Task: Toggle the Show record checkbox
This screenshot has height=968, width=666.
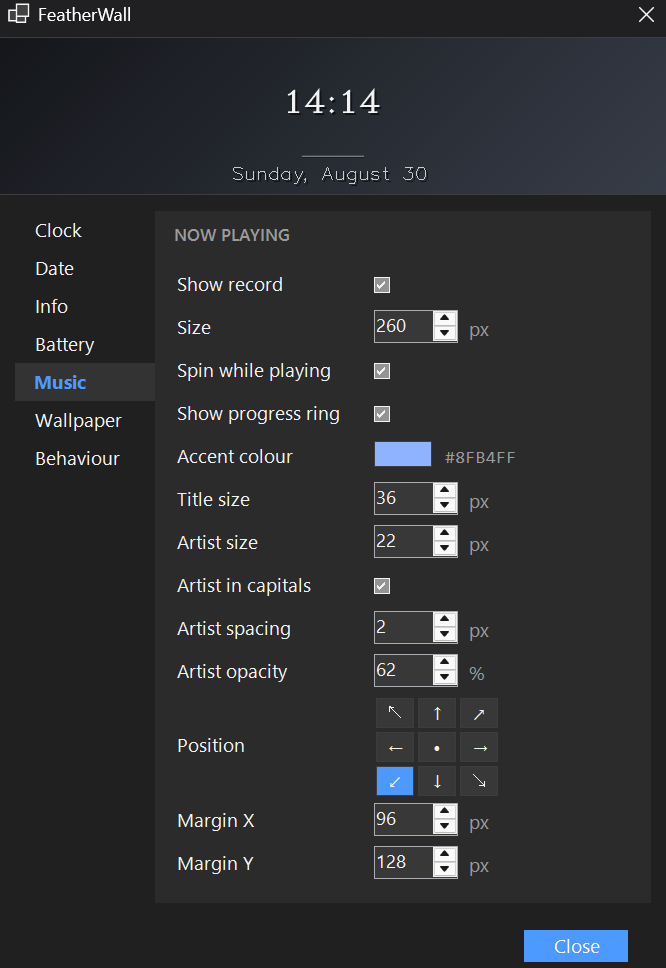Action: [382, 285]
